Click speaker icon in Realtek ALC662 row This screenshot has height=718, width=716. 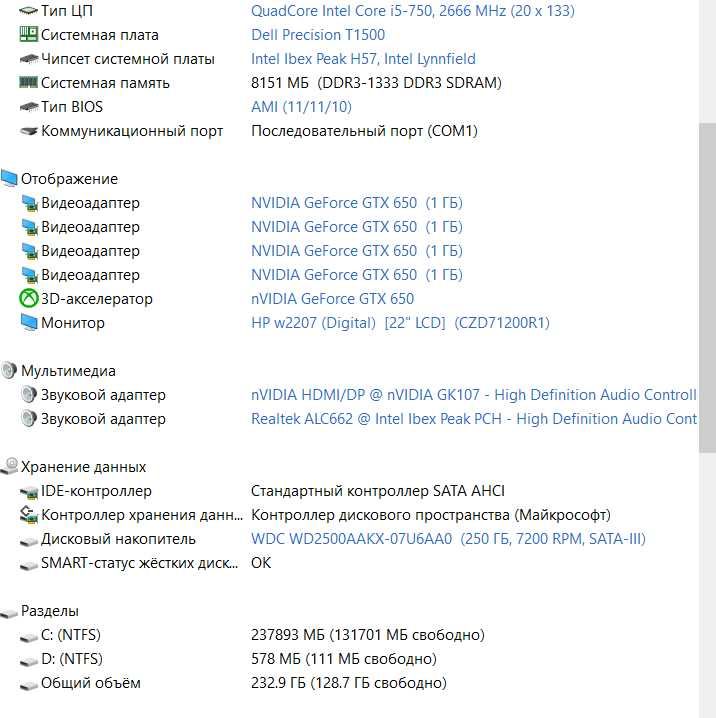click(28, 418)
